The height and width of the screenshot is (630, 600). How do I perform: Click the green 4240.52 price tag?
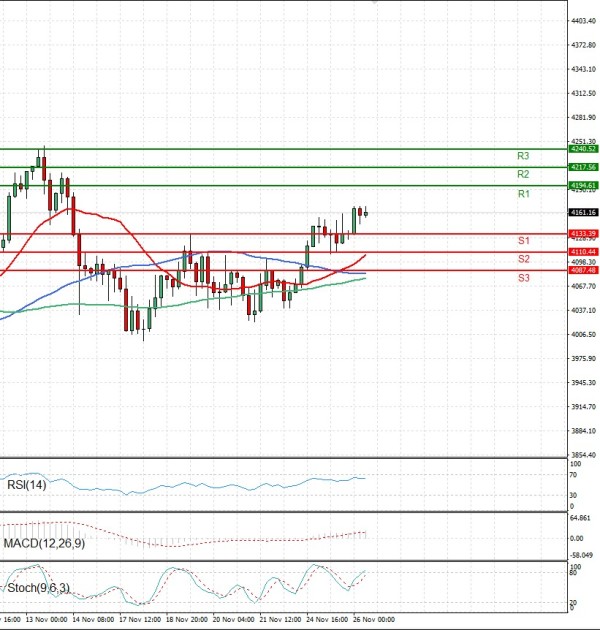[x=583, y=148]
